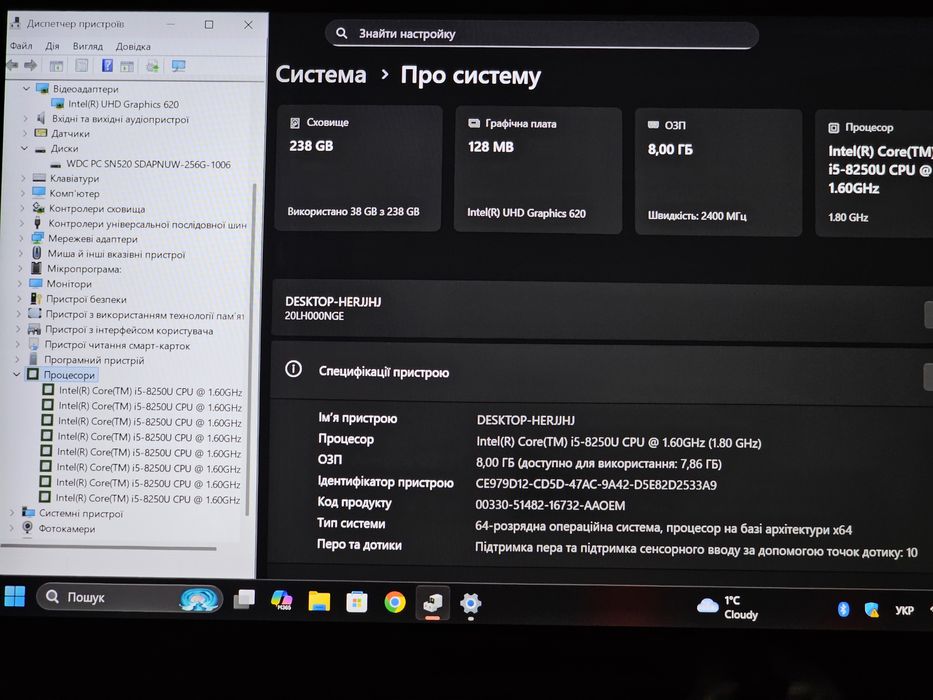Open Microsoft Store from the taskbar
933x700 pixels.
tap(357, 602)
